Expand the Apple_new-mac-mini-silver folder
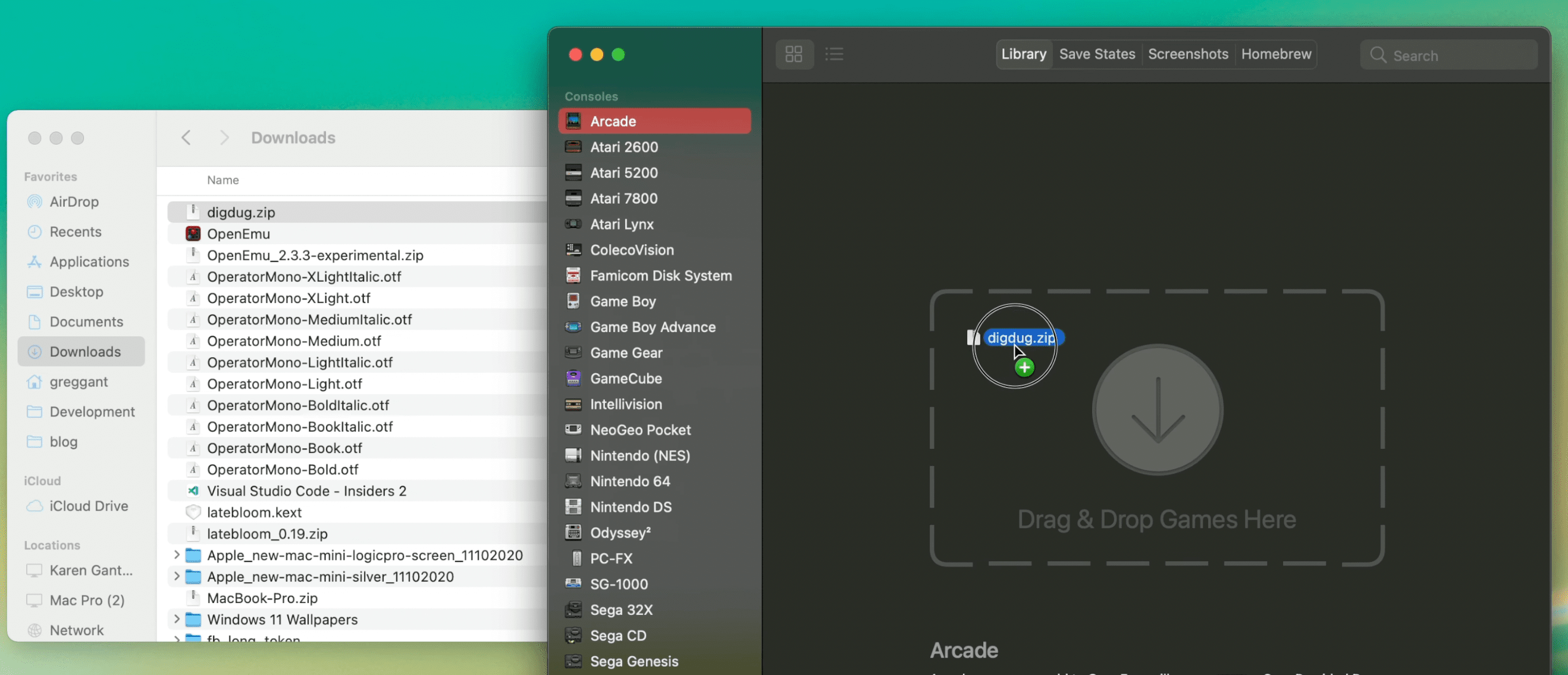The height and width of the screenshot is (675, 1568). point(175,576)
